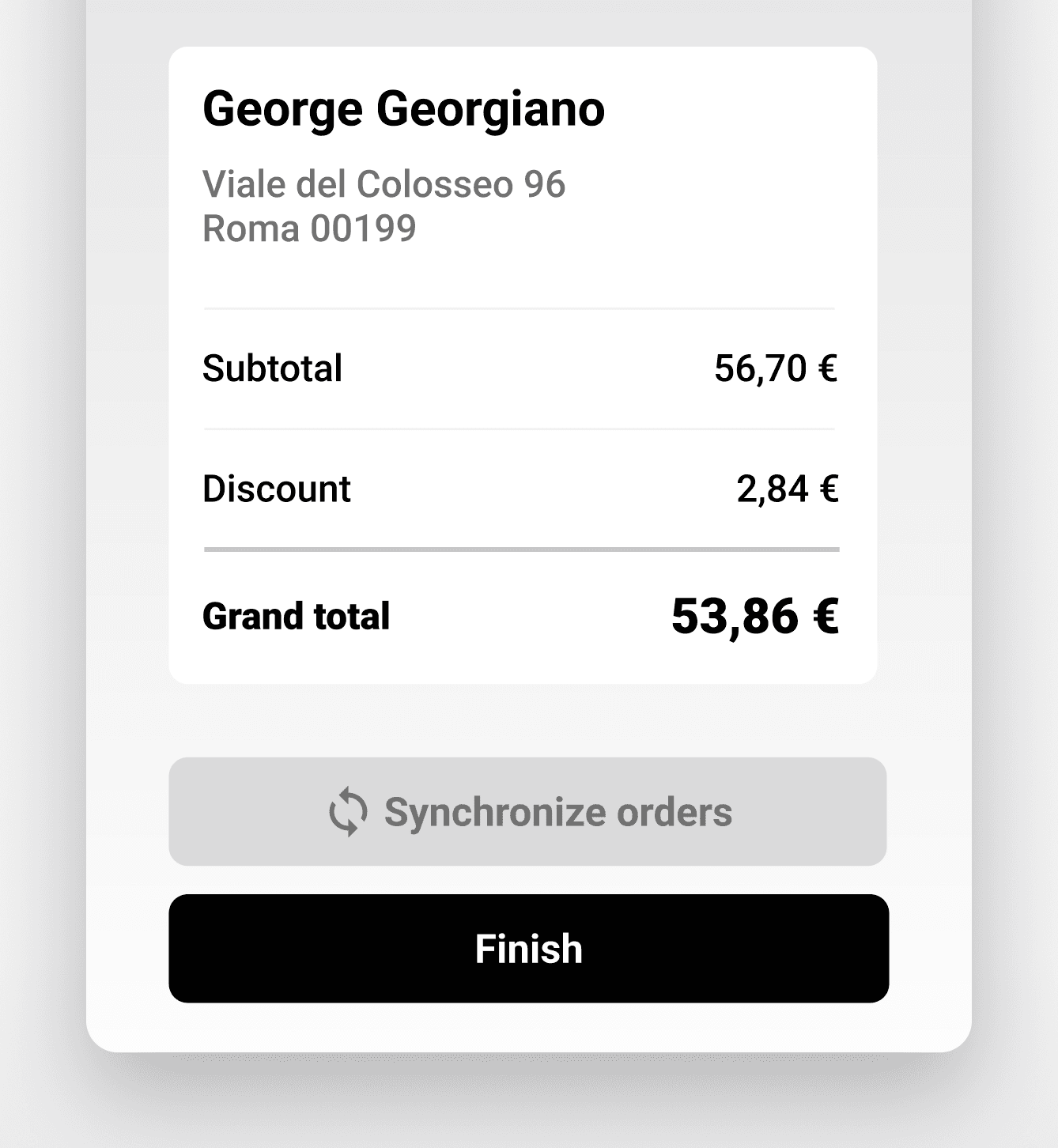Viewport: 1058px width, 1148px height.
Task: Click the 53,86 € grand total
Action: coord(755,616)
